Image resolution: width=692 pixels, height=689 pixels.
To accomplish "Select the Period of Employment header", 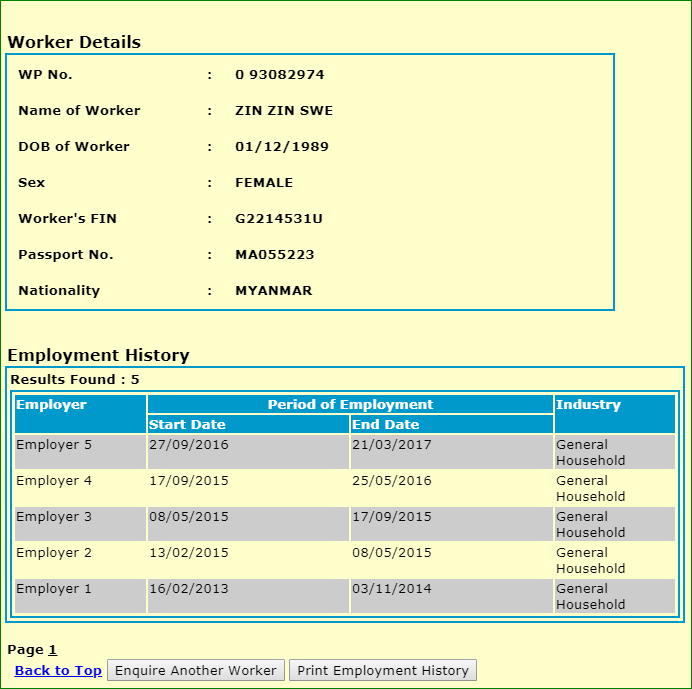I will click(350, 405).
